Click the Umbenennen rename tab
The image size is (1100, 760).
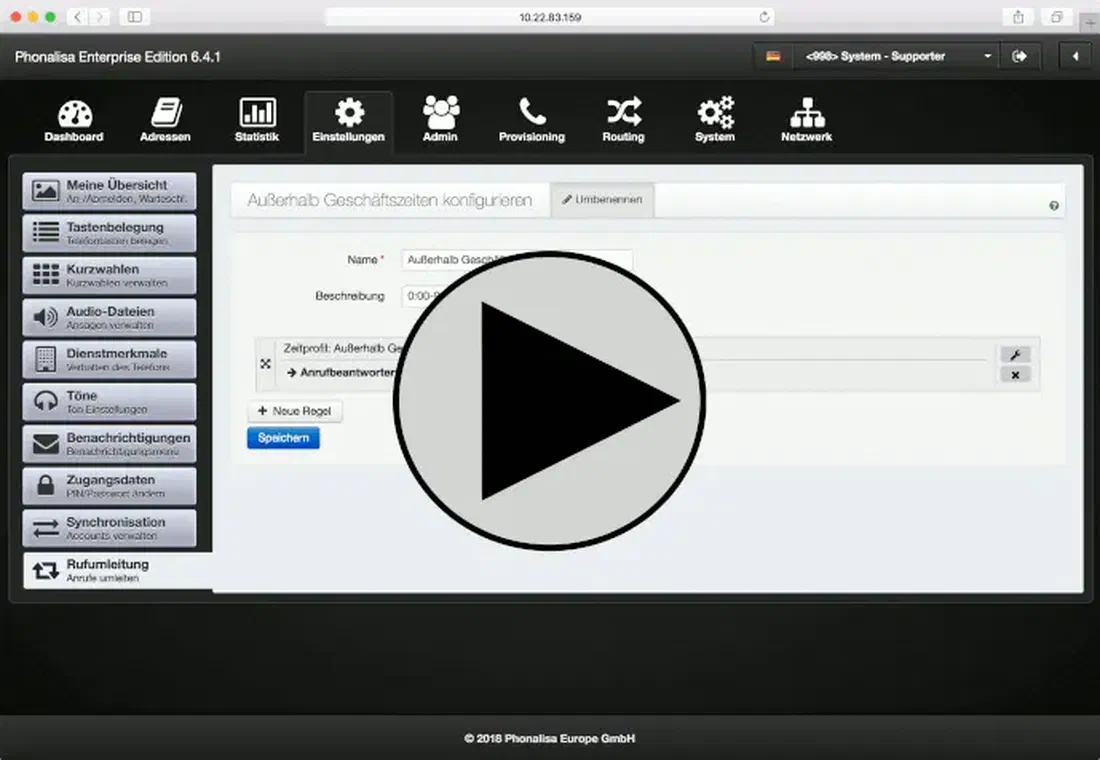click(602, 200)
